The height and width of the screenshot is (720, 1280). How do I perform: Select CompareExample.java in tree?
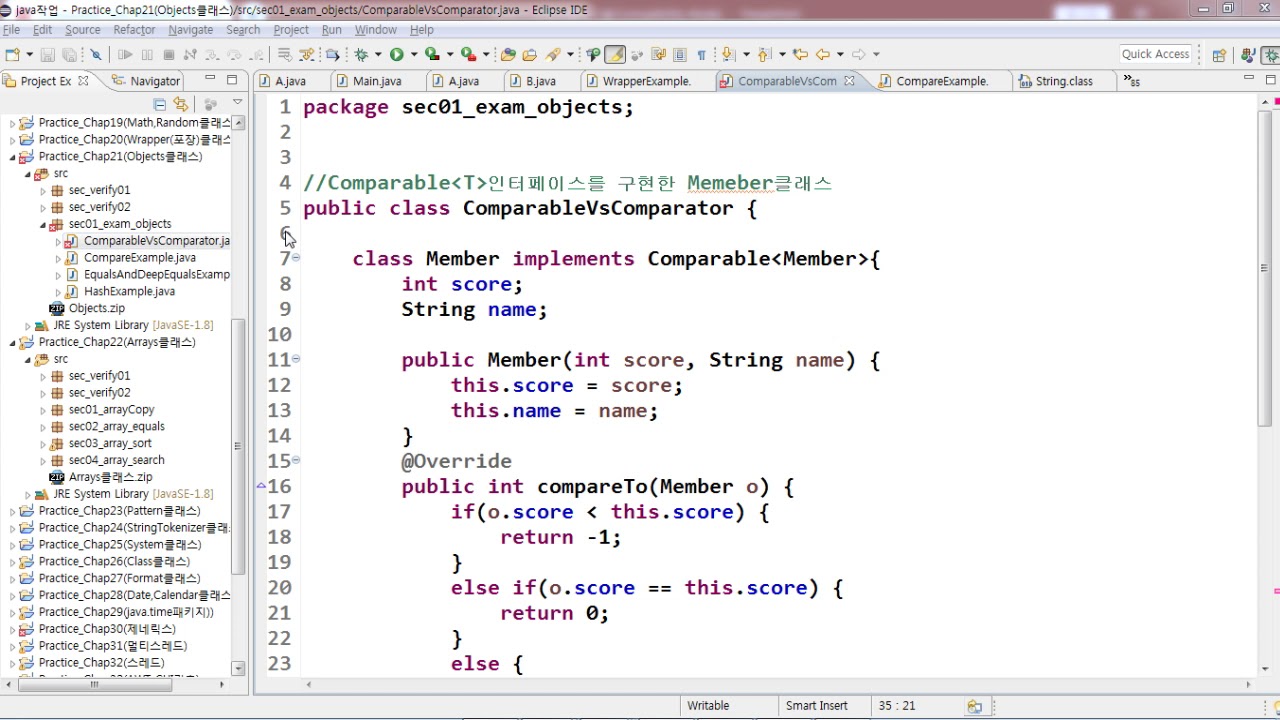pyautogui.click(x=139, y=258)
